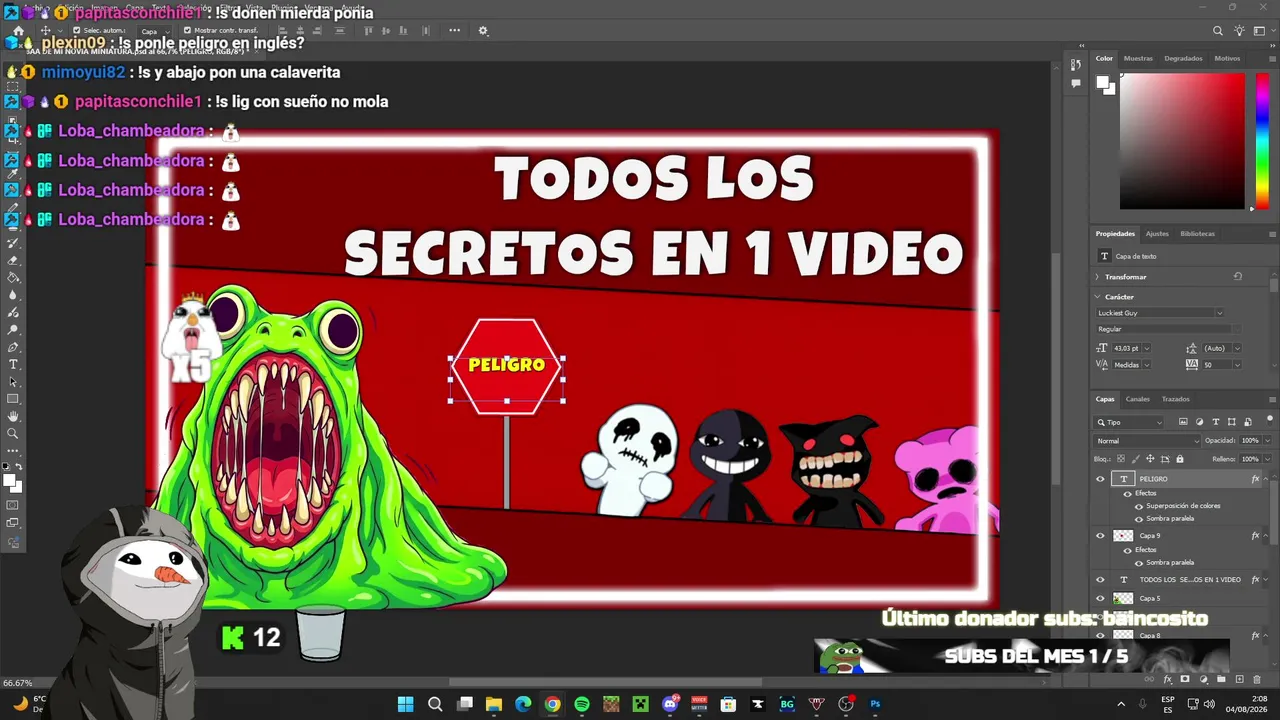
Task: Hide the Superposición de colores effect
Action: (1139, 506)
